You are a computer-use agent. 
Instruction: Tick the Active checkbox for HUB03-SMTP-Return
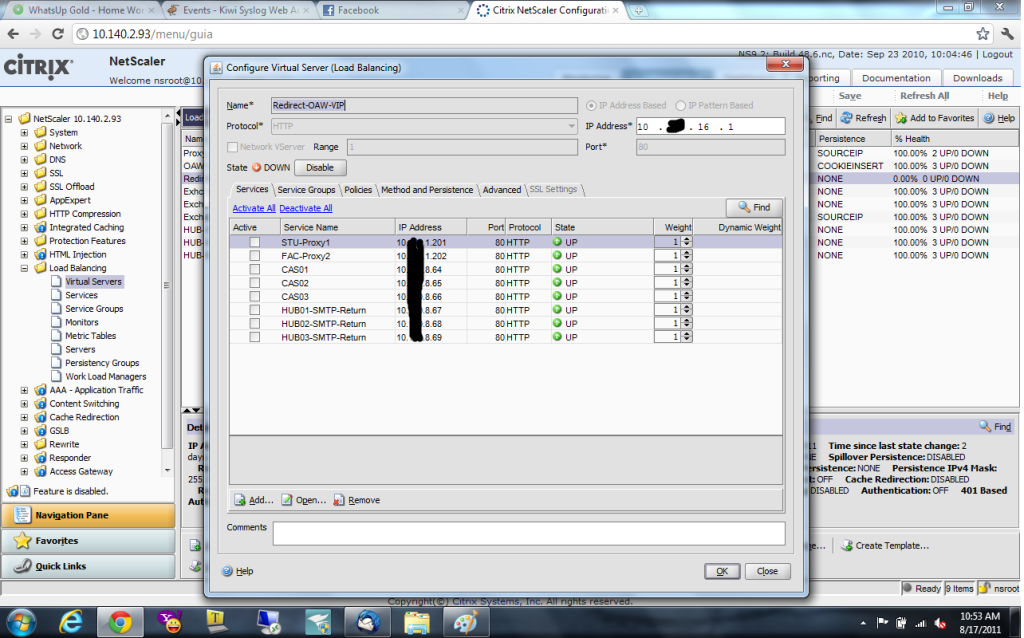(254, 338)
